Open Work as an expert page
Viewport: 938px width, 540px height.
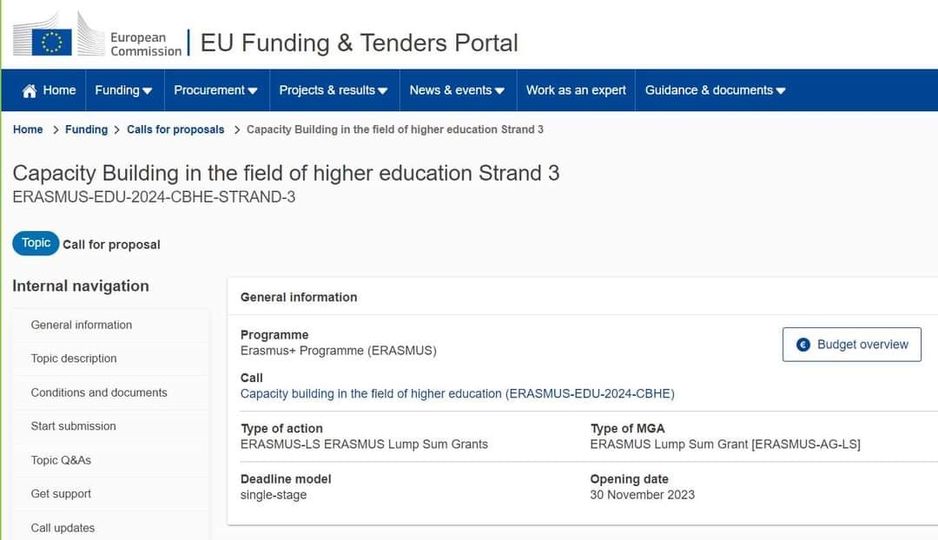[x=575, y=90]
